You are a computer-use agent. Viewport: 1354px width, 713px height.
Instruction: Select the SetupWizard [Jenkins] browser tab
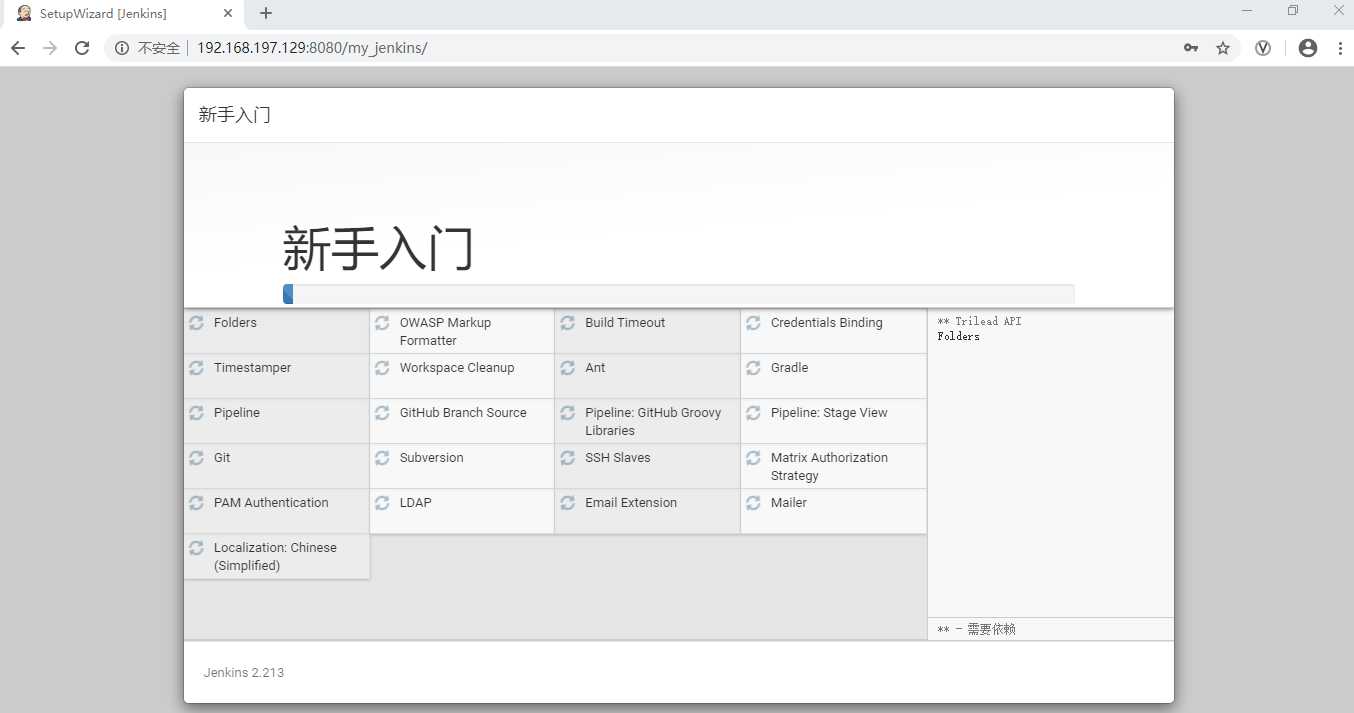122,14
